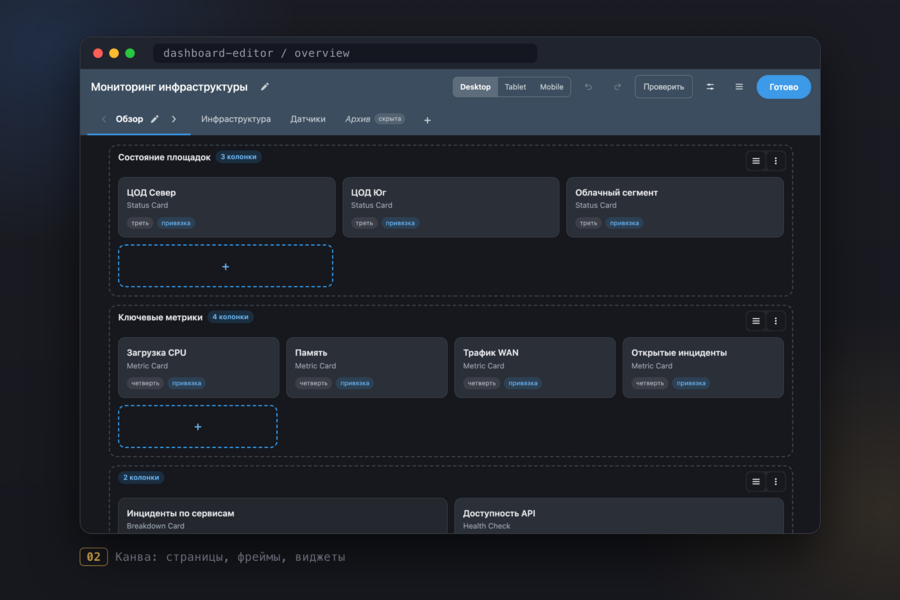This screenshot has height=600, width=900.
Task: Click the 3 колонки badge
Action: (x=239, y=157)
